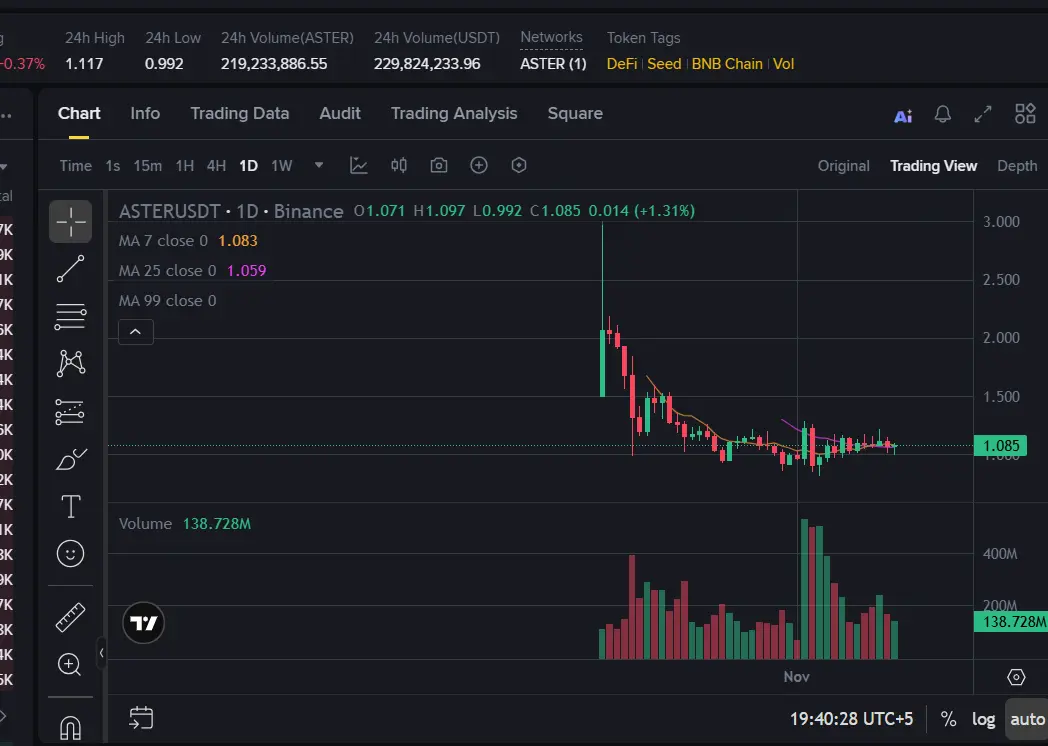Open the hexagon chart settings icon
The height and width of the screenshot is (746, 1048).
[x=519, y=165]
